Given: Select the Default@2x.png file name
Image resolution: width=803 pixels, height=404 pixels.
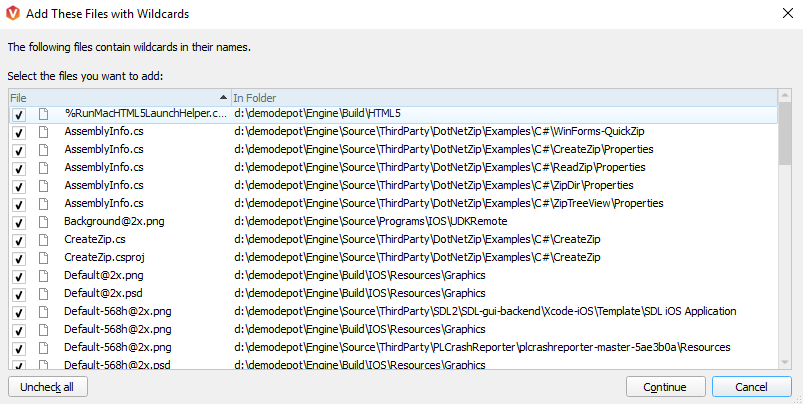Looking at the screenshot, I should 103,275.
